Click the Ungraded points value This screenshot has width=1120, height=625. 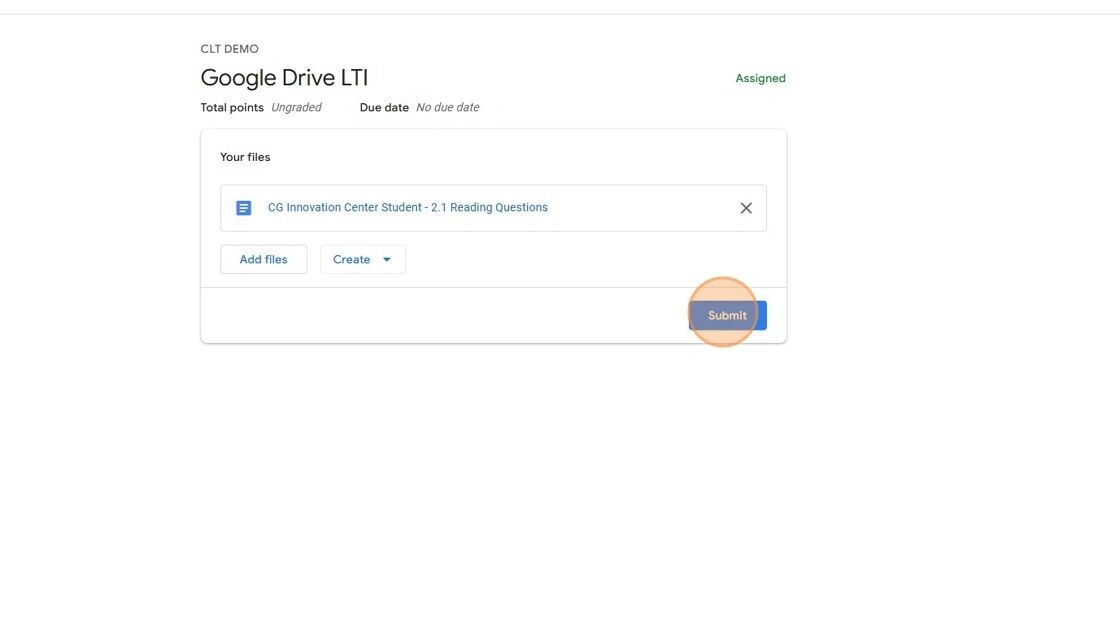(x=296, y=107)
